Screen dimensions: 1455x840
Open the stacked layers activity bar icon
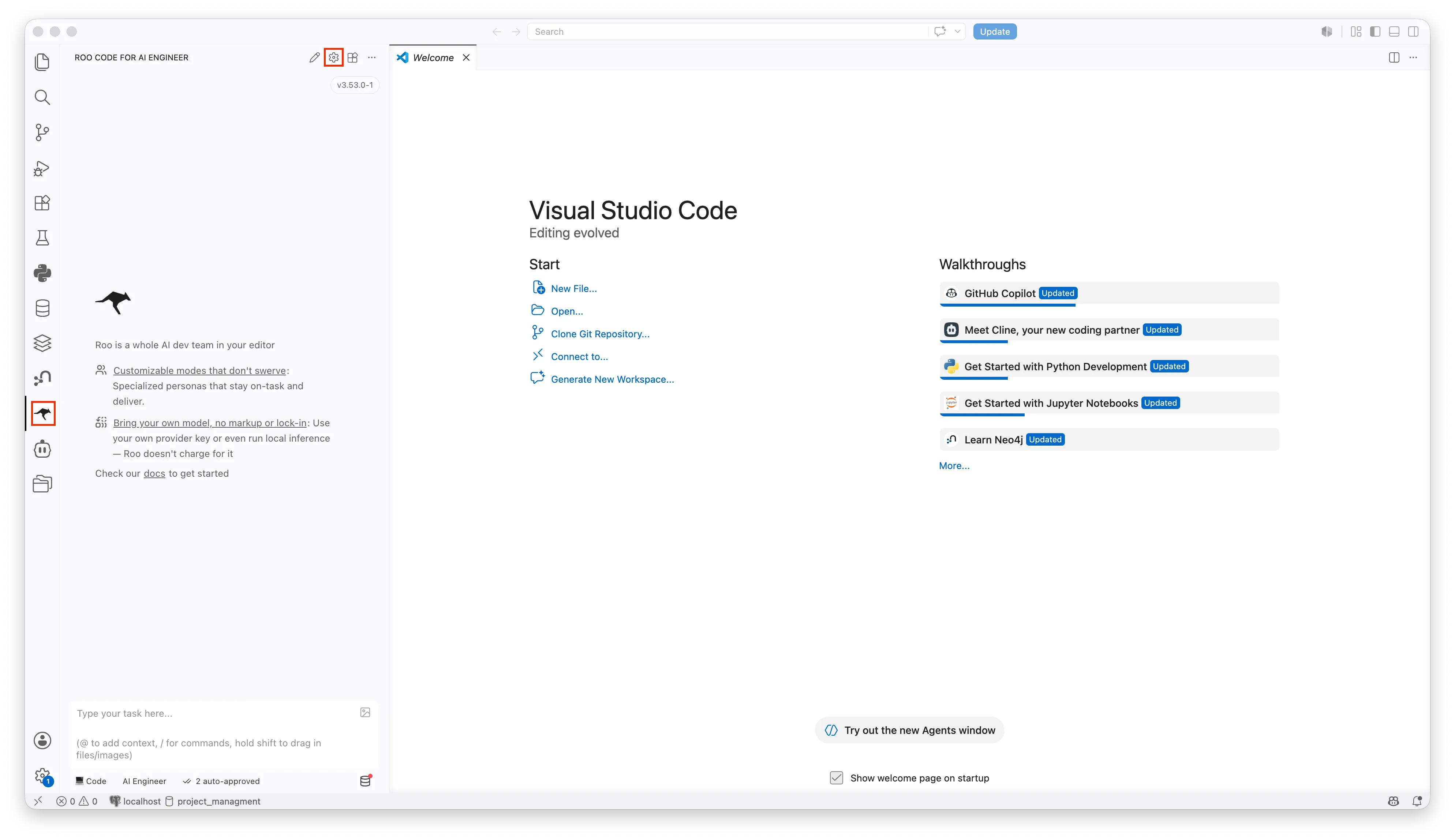(42, 343)
